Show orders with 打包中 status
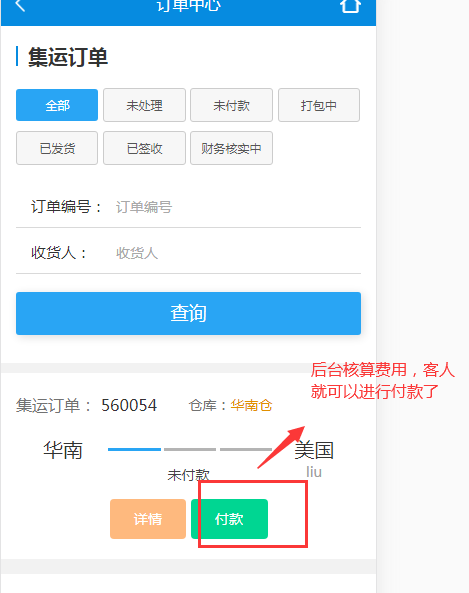Screen dimensions: 469x593 click(319, 105)
